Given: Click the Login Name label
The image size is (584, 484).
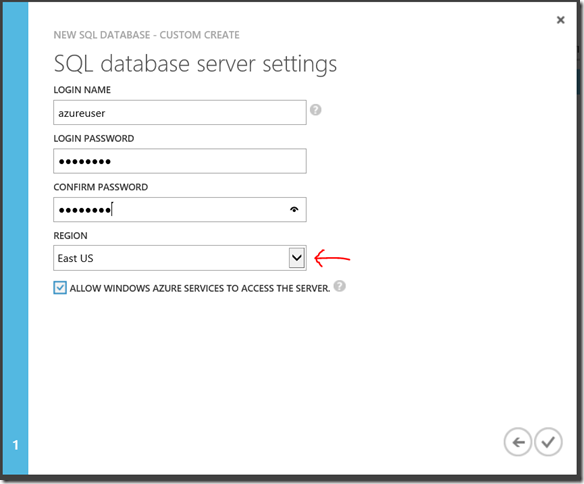Looking at the screenshot, I should 82,90.
